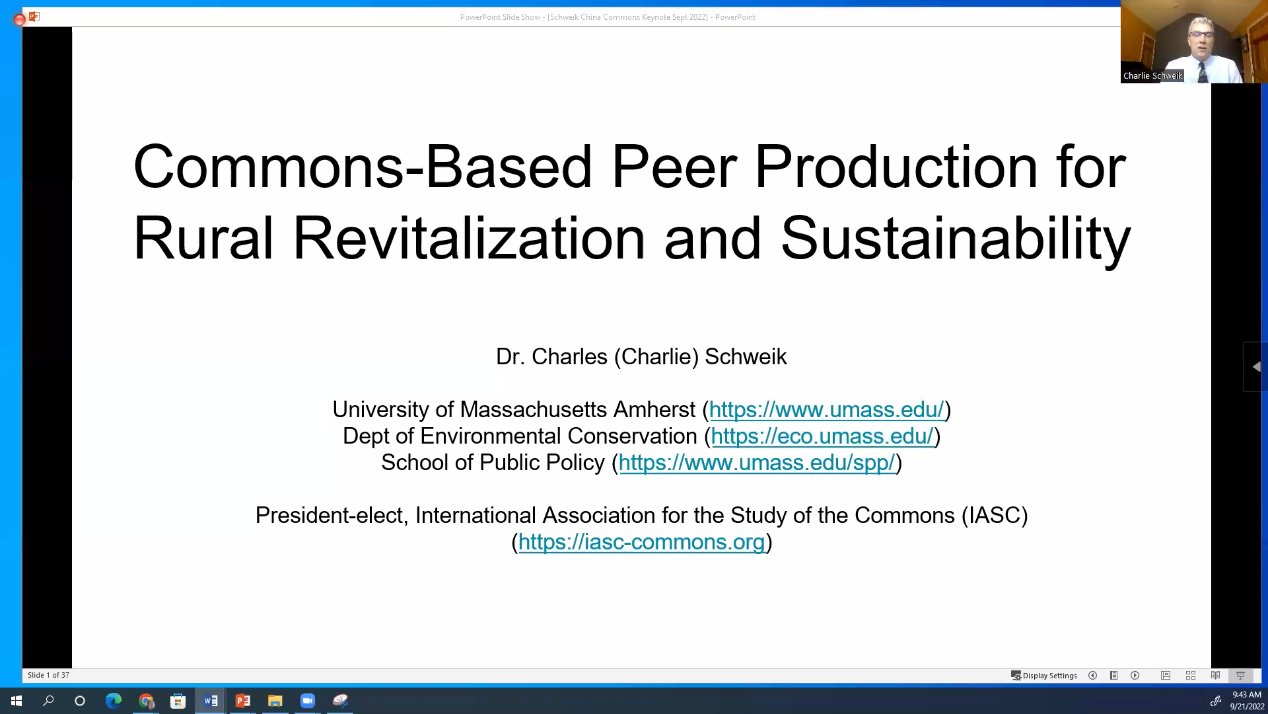1268x714 pixels.
Task: Open the umass.edu homepage link
Action: (826, 409)
